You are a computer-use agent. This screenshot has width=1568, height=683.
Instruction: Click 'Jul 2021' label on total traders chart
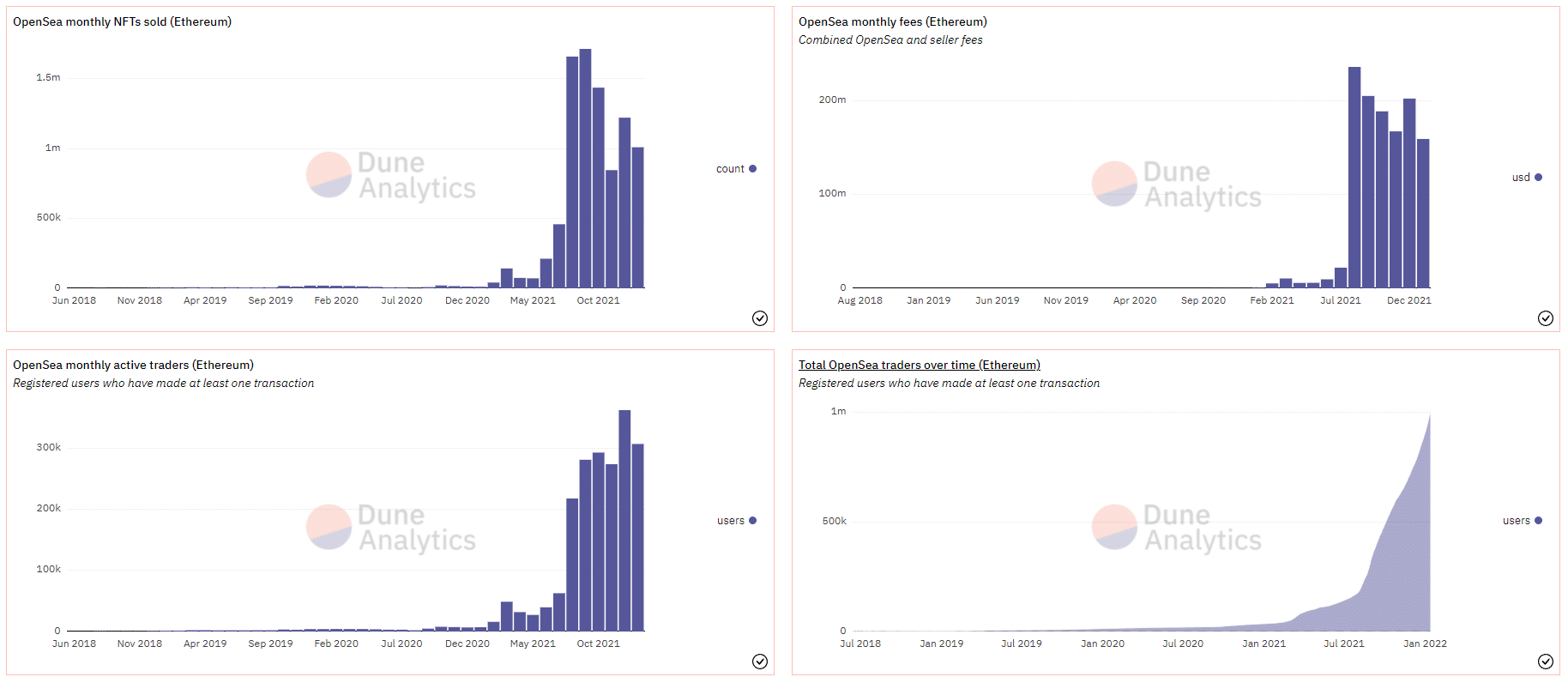1343,644
